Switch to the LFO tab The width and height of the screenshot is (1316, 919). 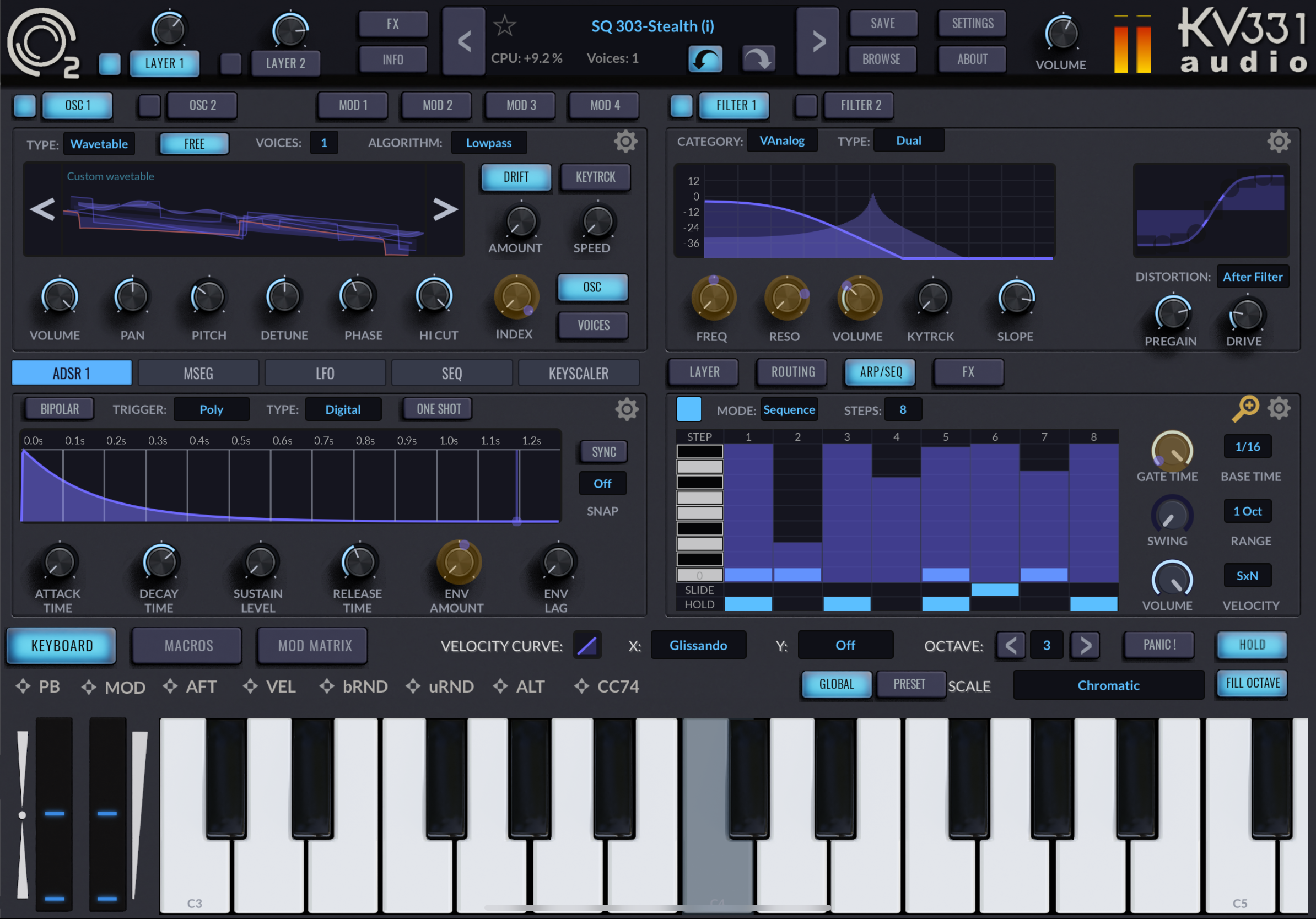(x=325, y=374)
